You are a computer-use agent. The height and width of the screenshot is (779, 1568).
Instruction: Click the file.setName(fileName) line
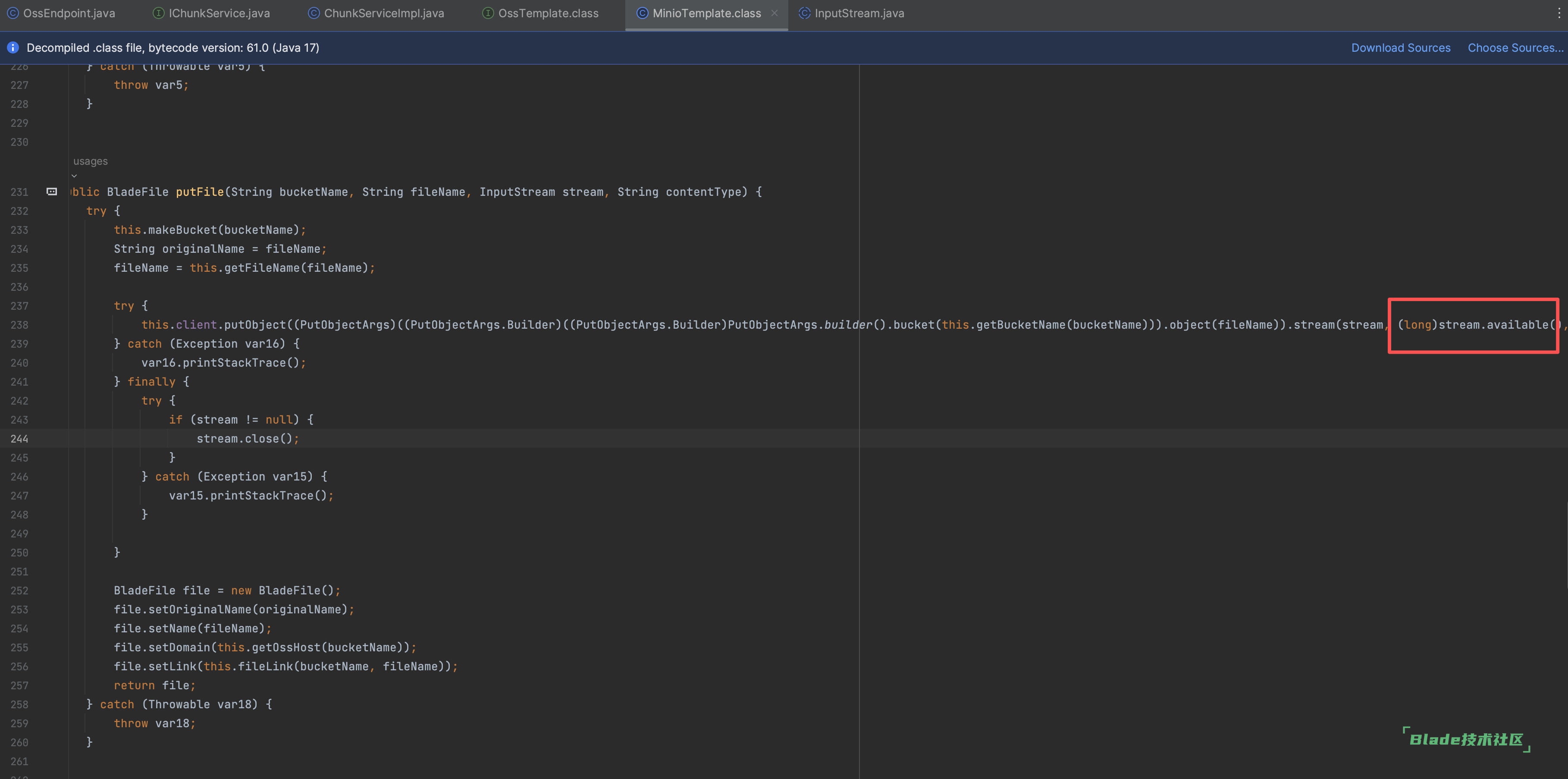(x=192, y=628)
